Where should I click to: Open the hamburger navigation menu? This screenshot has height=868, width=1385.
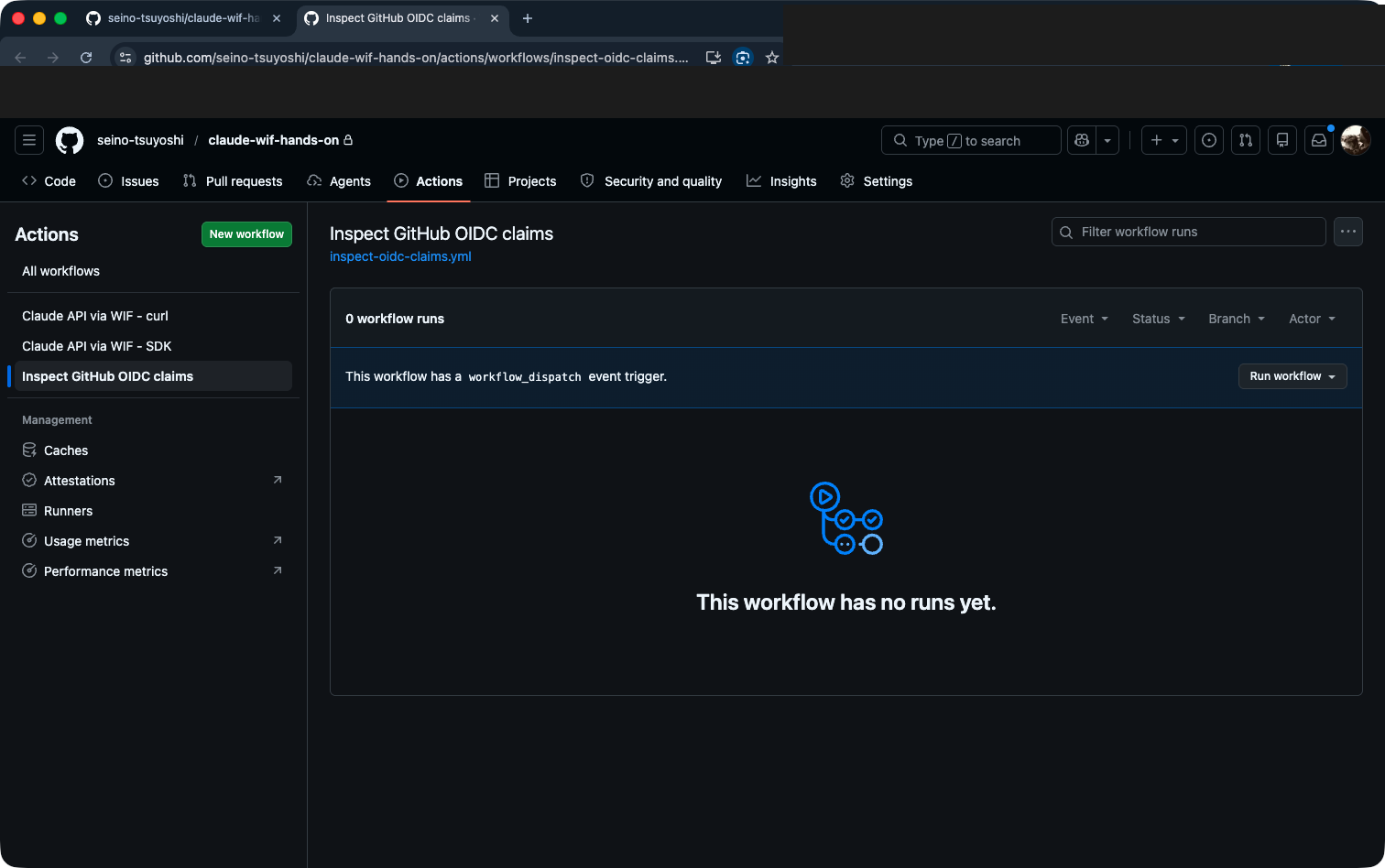click(x=29, y=140)
